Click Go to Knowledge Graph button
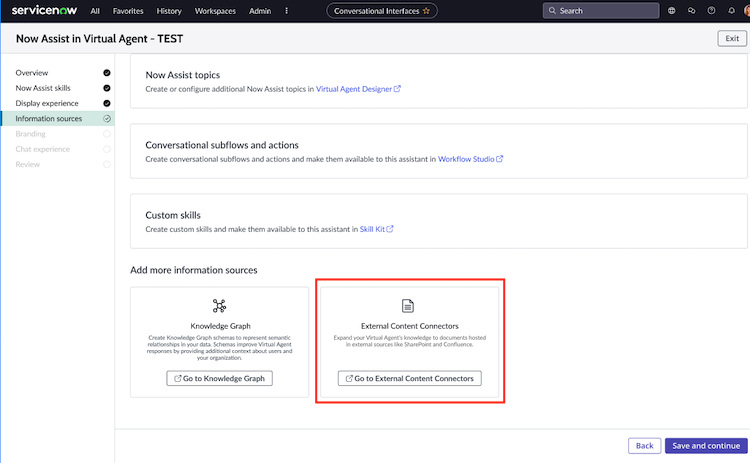Screen dimensions: 750x463 pyautogui.click(x=220, y=378)
